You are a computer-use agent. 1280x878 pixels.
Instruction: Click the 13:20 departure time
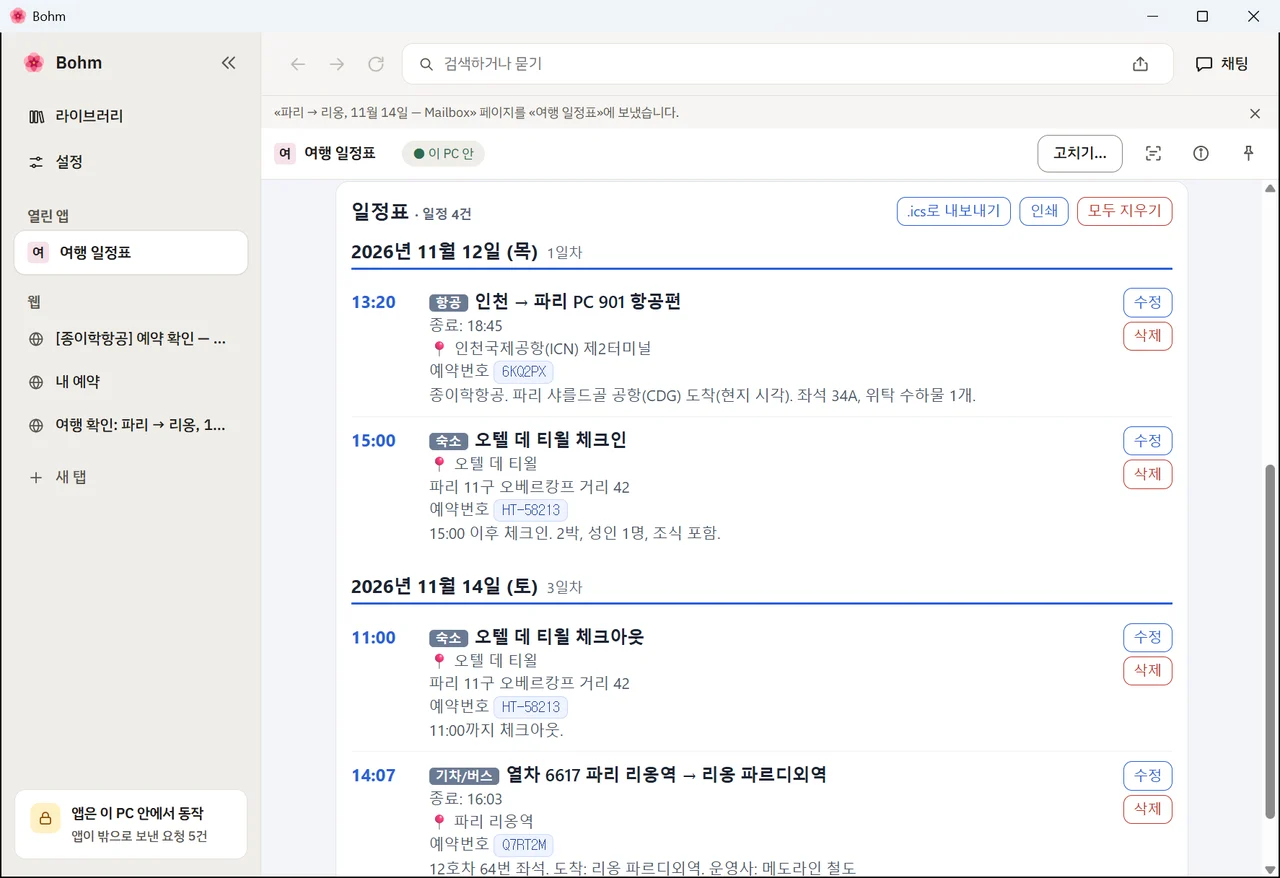374,302
